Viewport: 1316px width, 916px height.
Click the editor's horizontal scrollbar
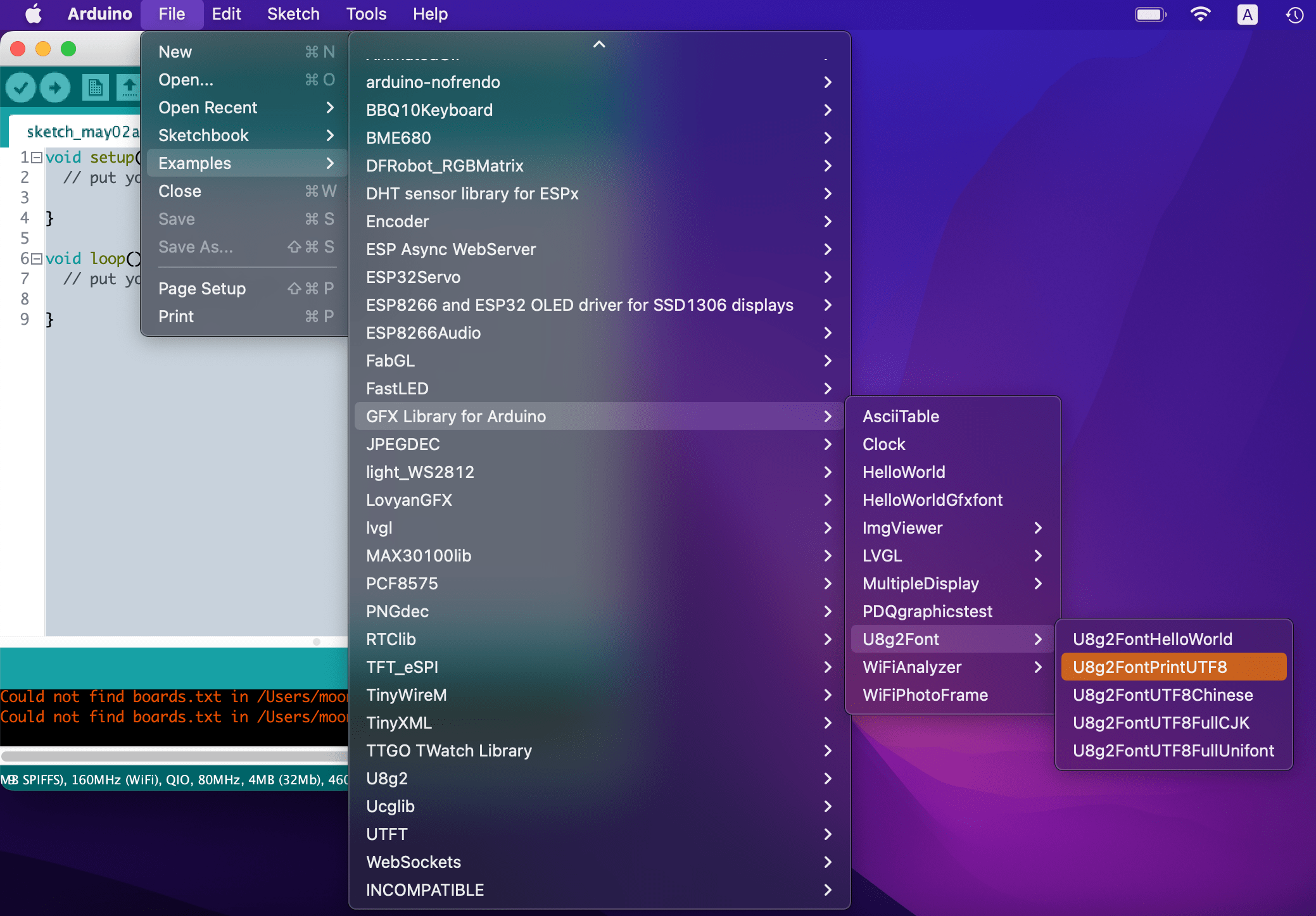pos(315,641)
